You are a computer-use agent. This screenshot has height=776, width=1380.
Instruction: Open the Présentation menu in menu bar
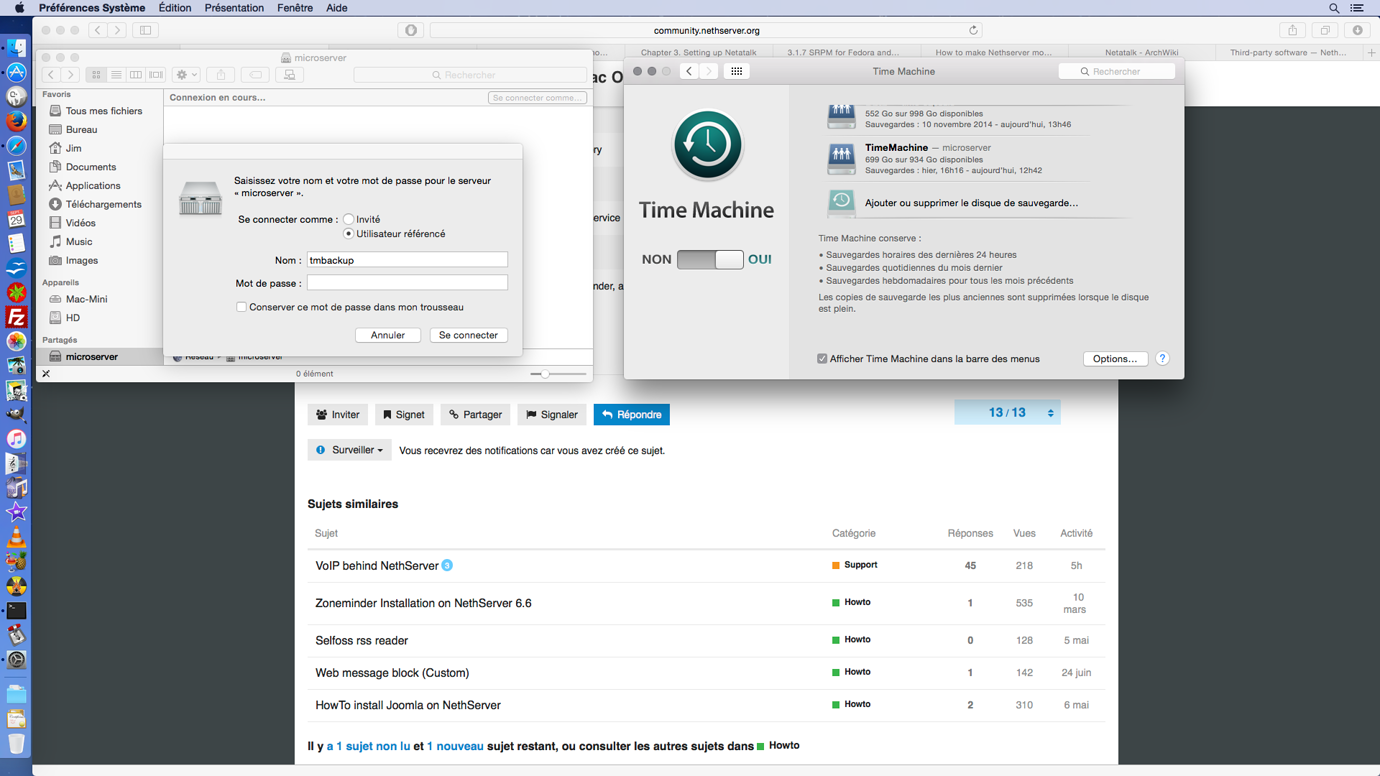(x=234, y=8)
